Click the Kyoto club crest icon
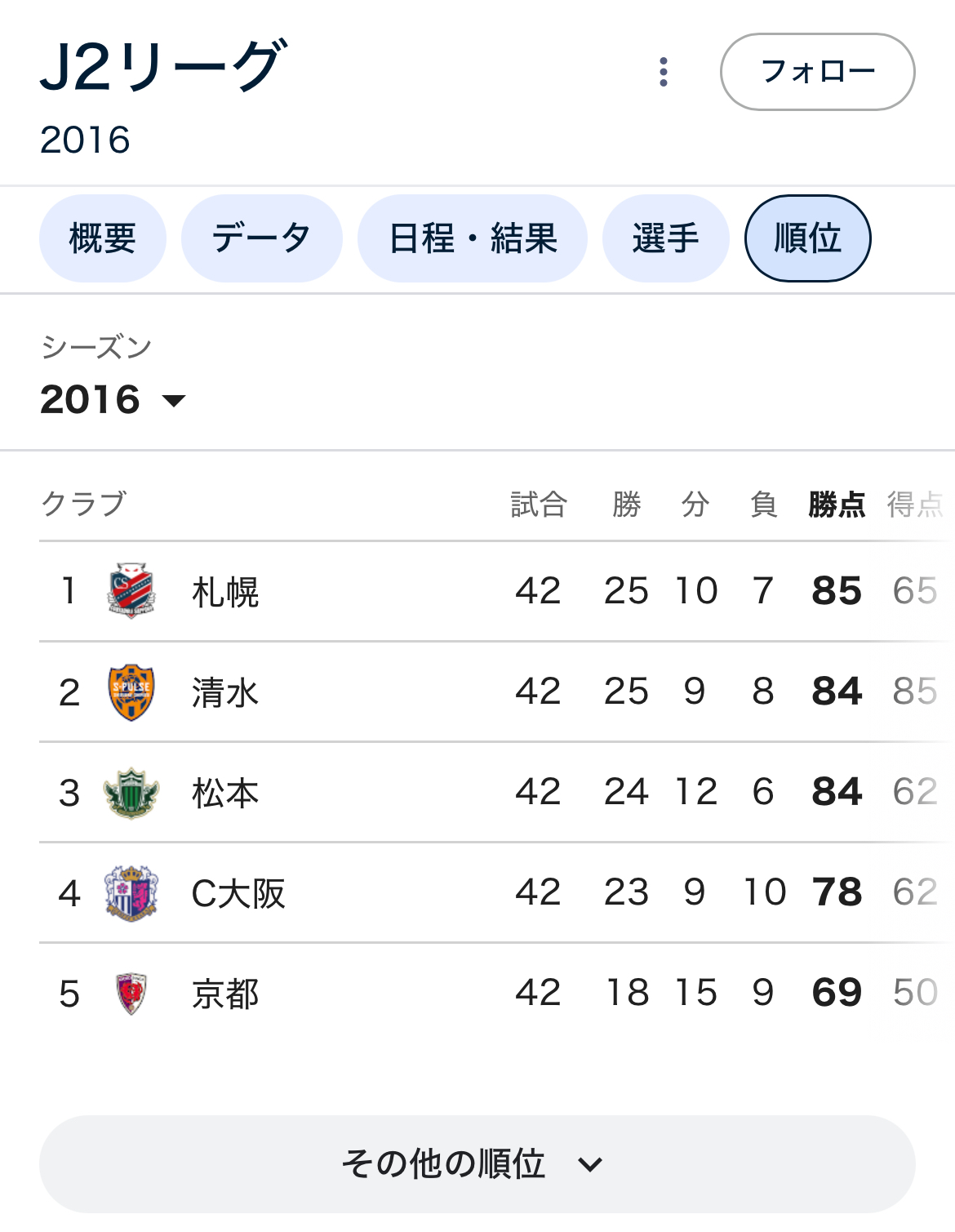Screen dimensions: 955x1232 (x=131, y=994)
